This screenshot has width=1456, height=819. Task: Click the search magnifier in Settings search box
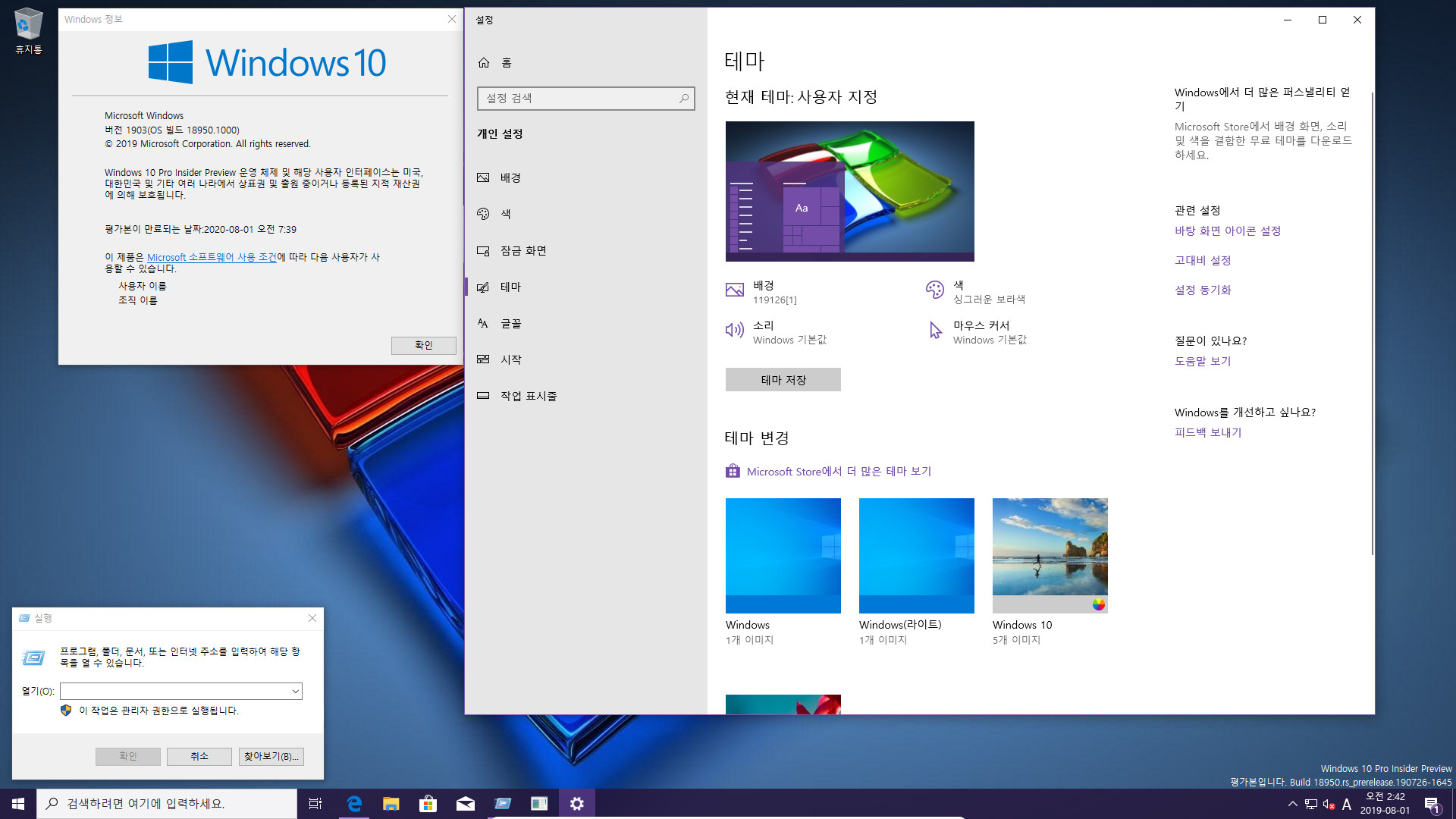click(x=683, y=99)
